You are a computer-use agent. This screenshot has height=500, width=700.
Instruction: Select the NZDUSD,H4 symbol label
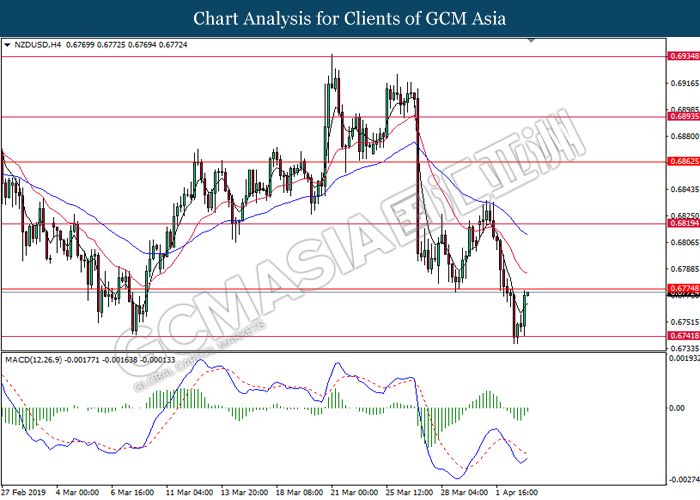38,45
